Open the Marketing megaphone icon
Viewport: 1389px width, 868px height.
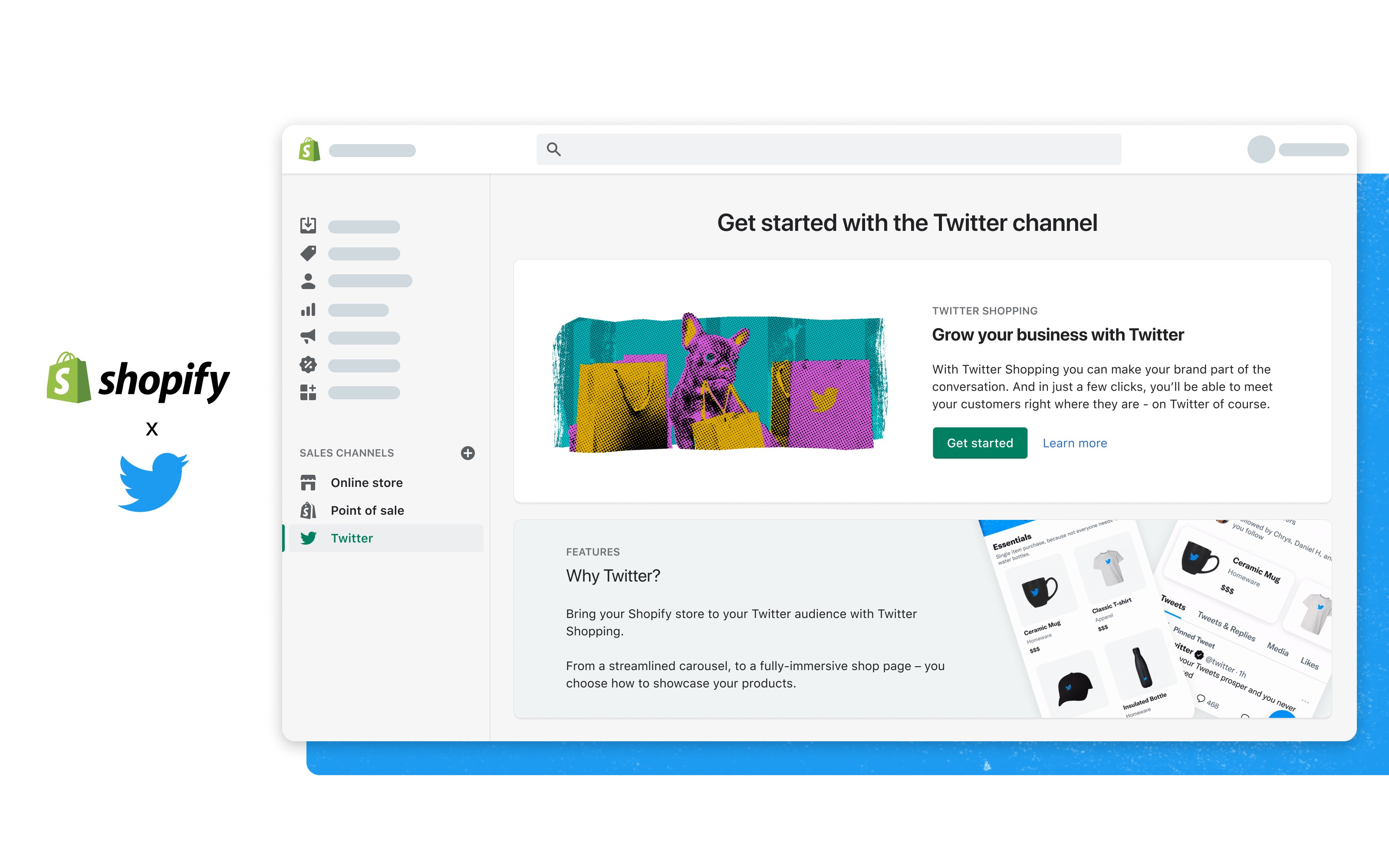[308, 337]
